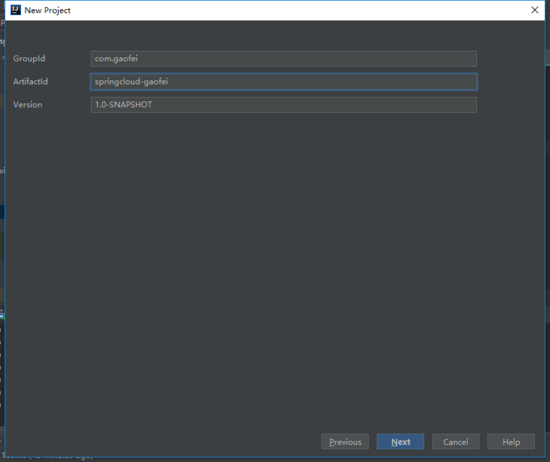The height and width of the screenshot is (462, 550).
Task: Proceed with the Next button
Action: tap(400, 442)
